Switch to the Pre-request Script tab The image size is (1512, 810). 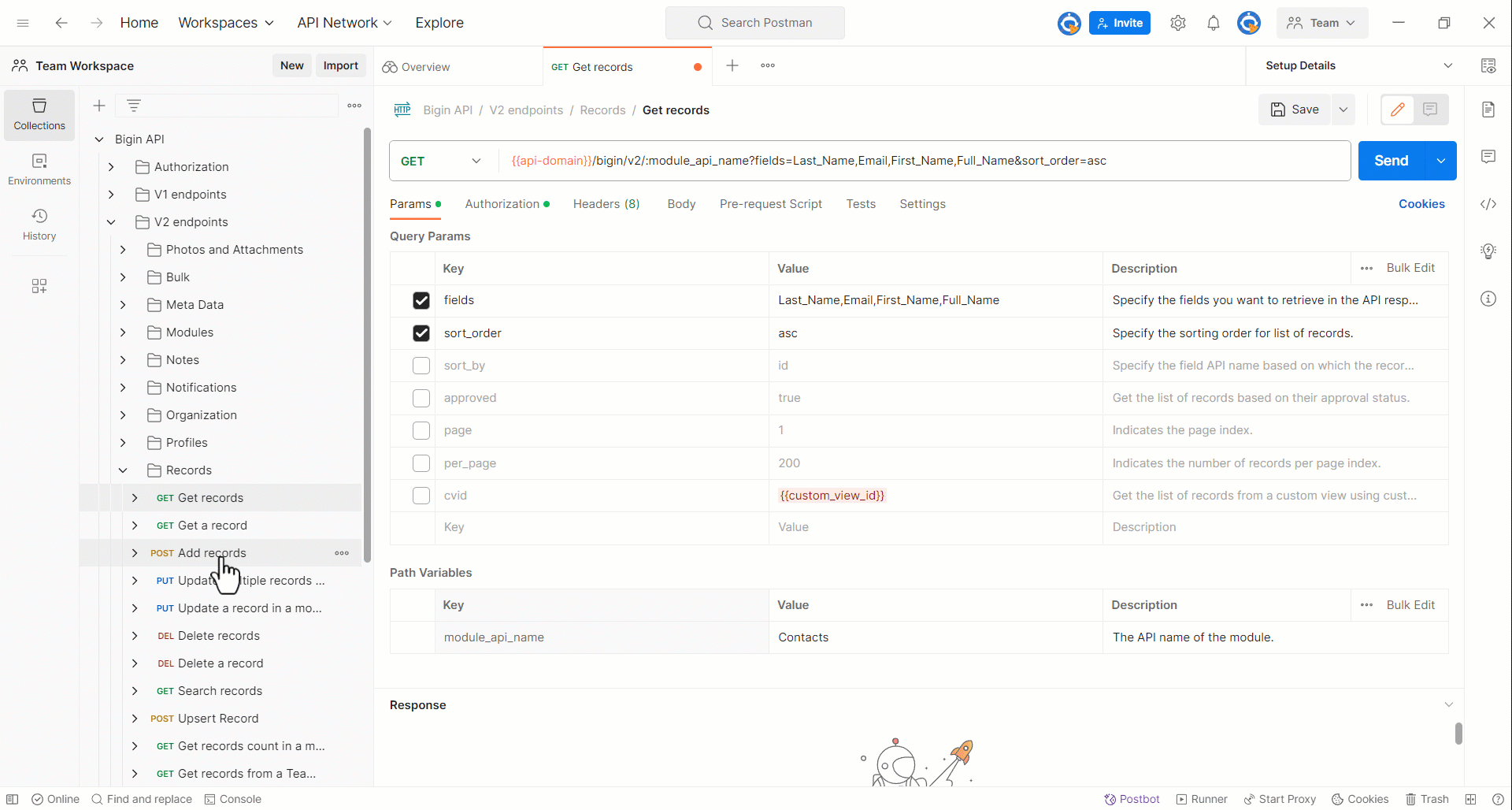click(770, 204)
